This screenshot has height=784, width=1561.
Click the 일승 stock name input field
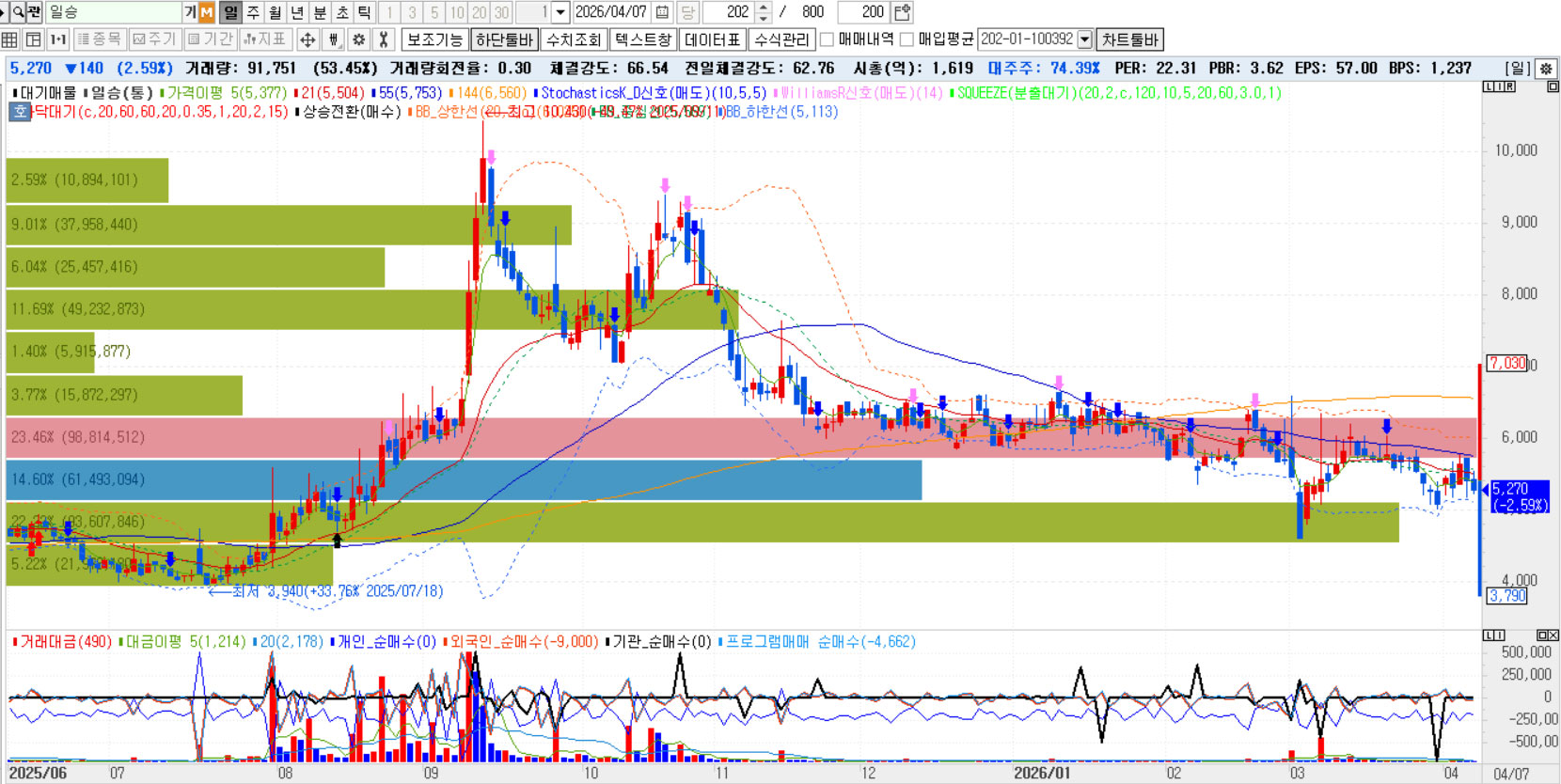(113, 12)
